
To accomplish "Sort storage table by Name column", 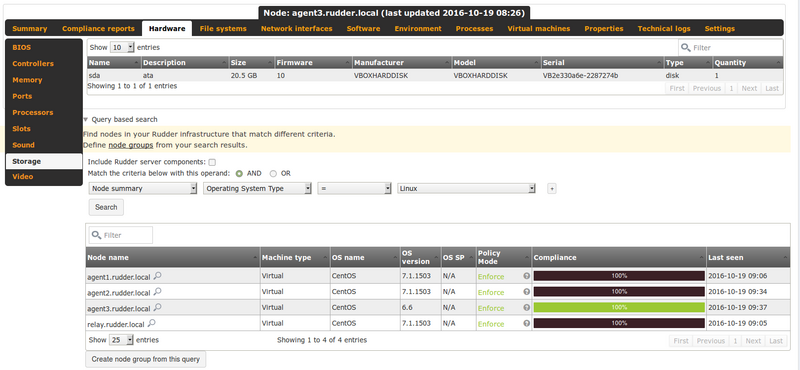I will tap(114, 63).
